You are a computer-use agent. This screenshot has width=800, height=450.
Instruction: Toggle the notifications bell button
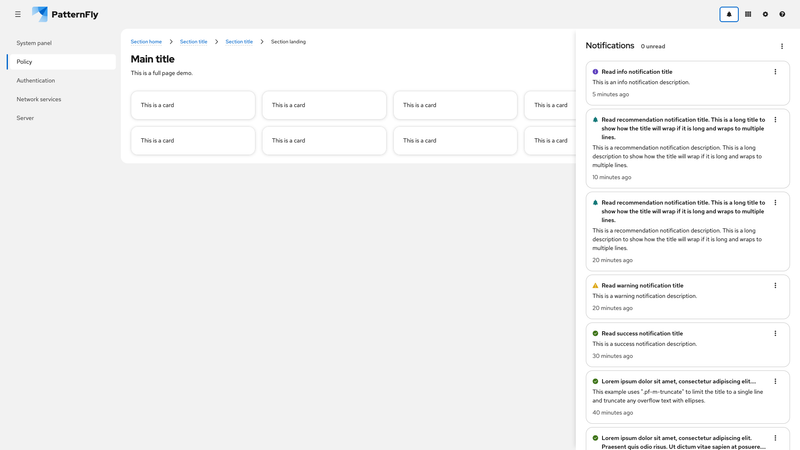coord(729,14)
